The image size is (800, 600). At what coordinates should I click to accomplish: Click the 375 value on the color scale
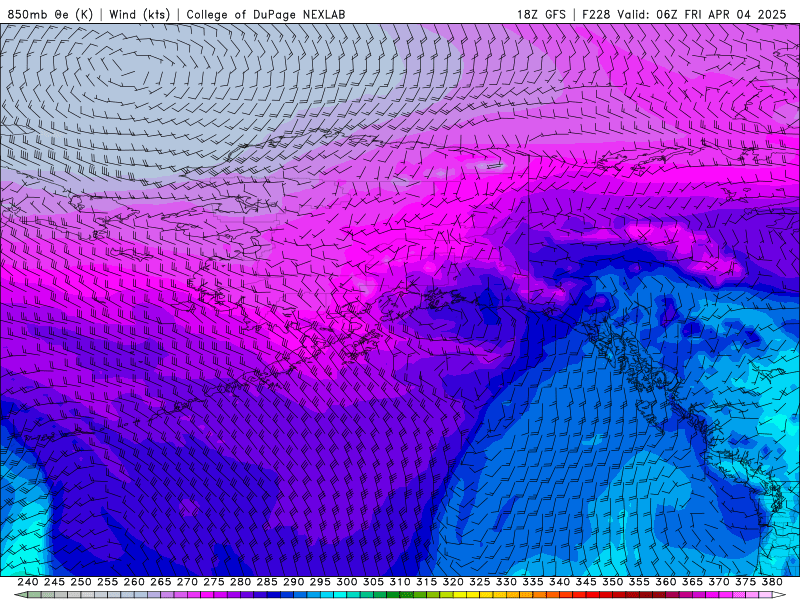[745, 582]
